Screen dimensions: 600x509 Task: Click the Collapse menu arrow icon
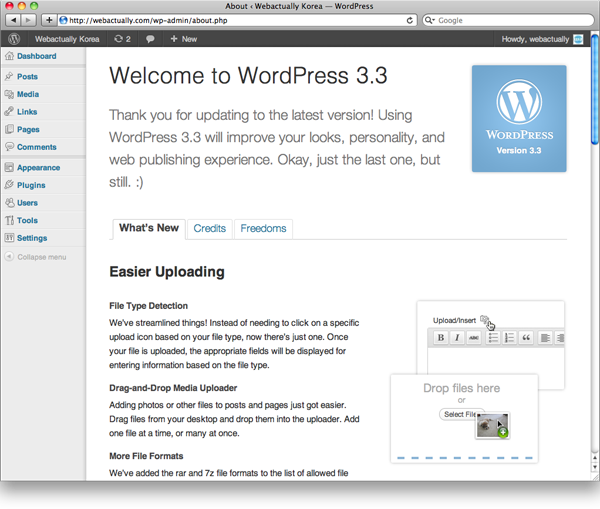point(9,256)
